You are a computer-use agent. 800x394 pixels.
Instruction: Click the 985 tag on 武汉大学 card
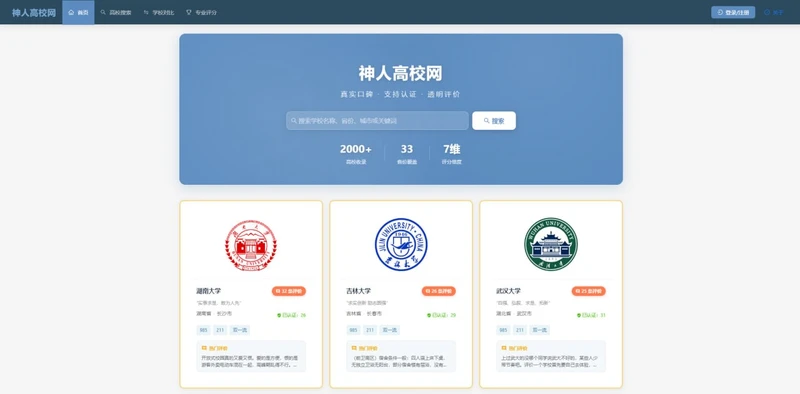pos(504,330)
